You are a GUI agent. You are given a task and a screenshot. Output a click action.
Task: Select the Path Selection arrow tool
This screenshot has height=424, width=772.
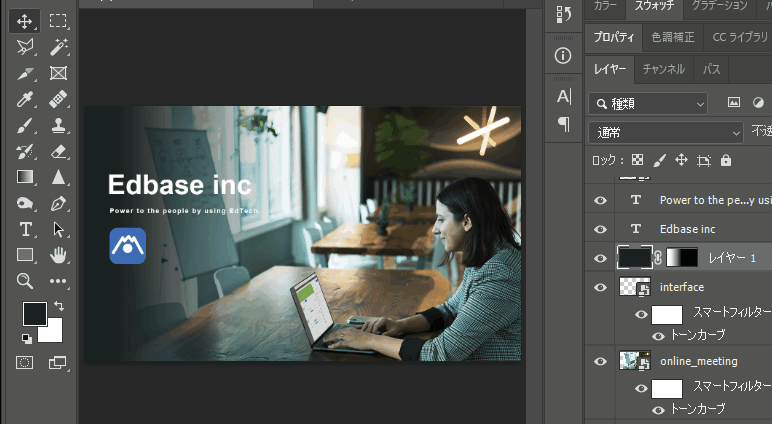pos(58,229)
